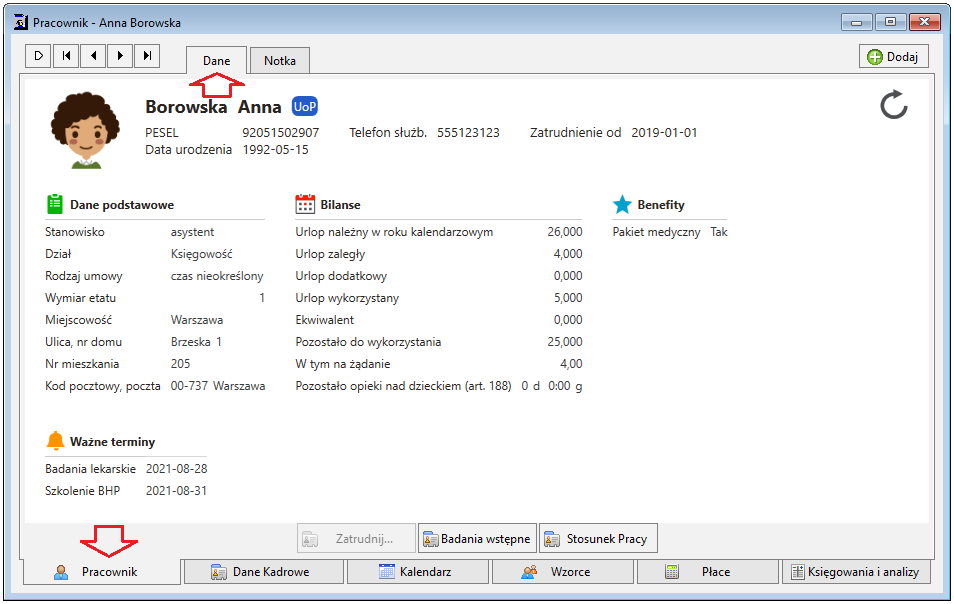Click the Pozostało opieki nad dzieckiem label
The width and height of the screenshot is (954, 604).
pos(403,386)
